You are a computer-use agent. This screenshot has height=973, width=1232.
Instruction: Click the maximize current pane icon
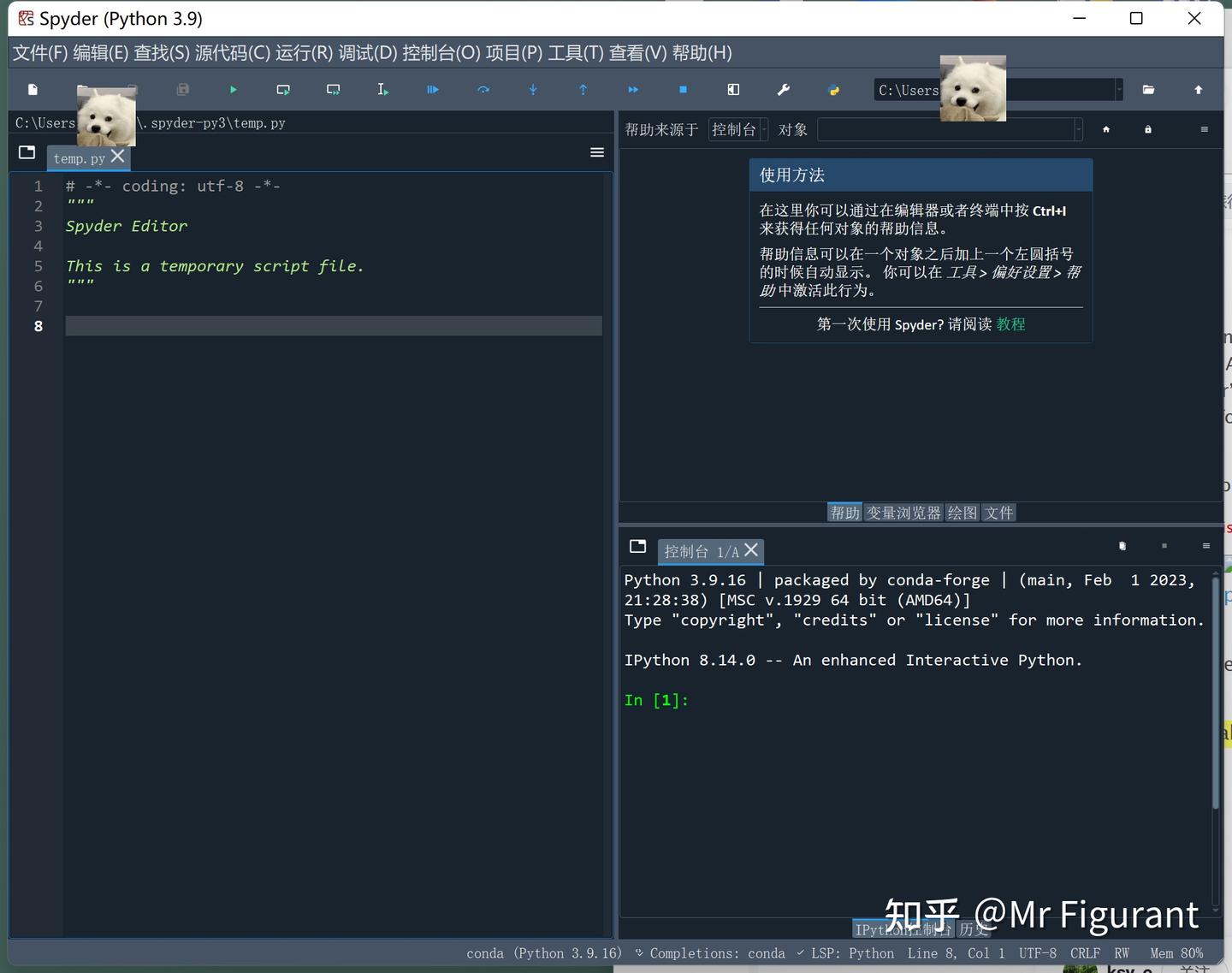[732, 90]
